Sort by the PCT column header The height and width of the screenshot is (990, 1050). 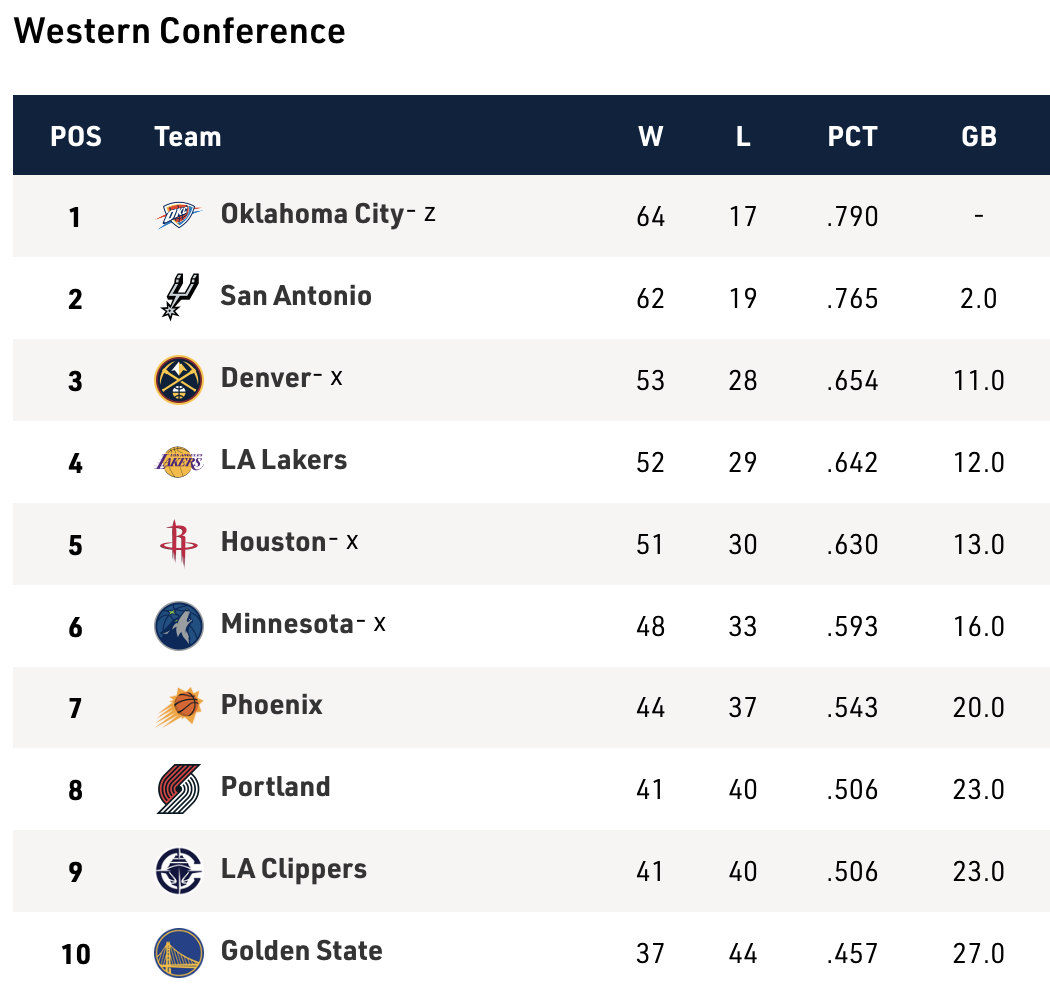click(852, 136)
